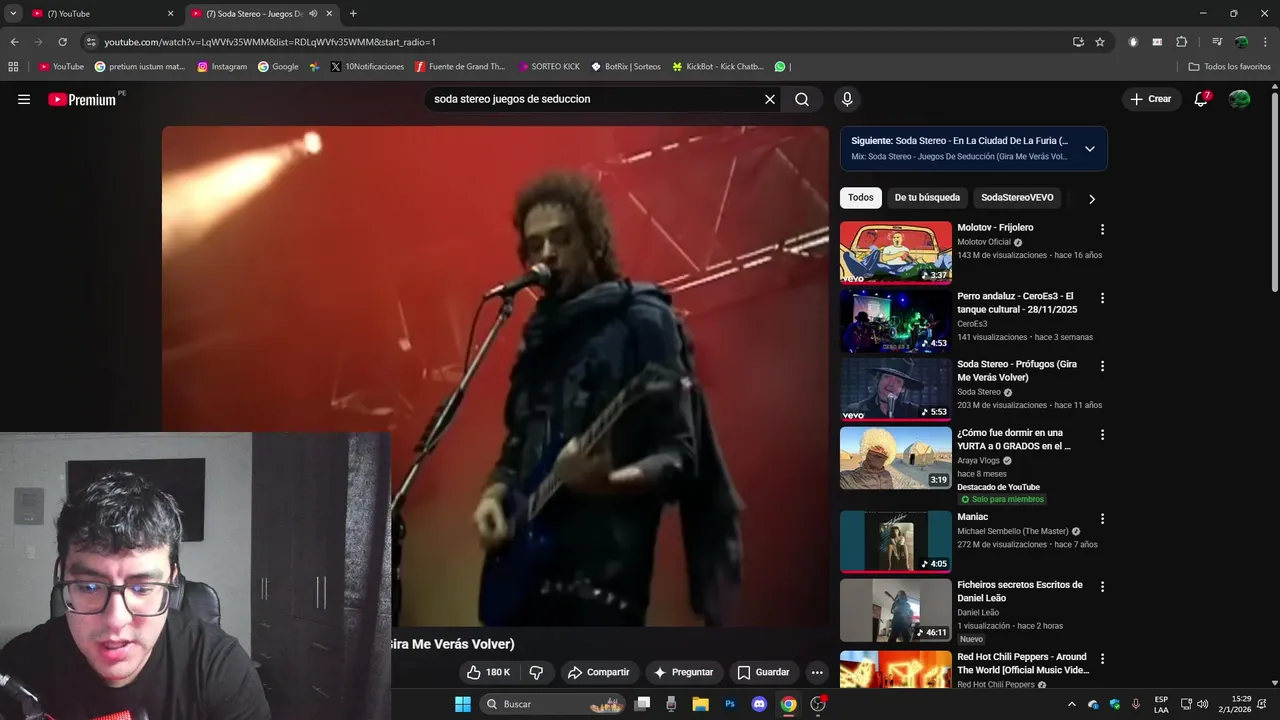Screen dimensions: 1280x720
Task: Like the video with 180 K likes
Action: [488, 672]
